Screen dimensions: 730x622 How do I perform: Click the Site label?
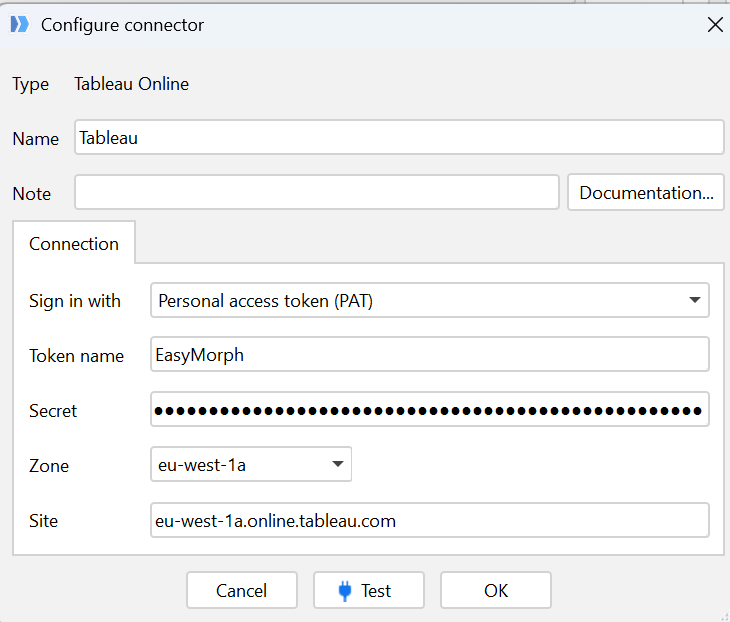click(x=43, y=521)
